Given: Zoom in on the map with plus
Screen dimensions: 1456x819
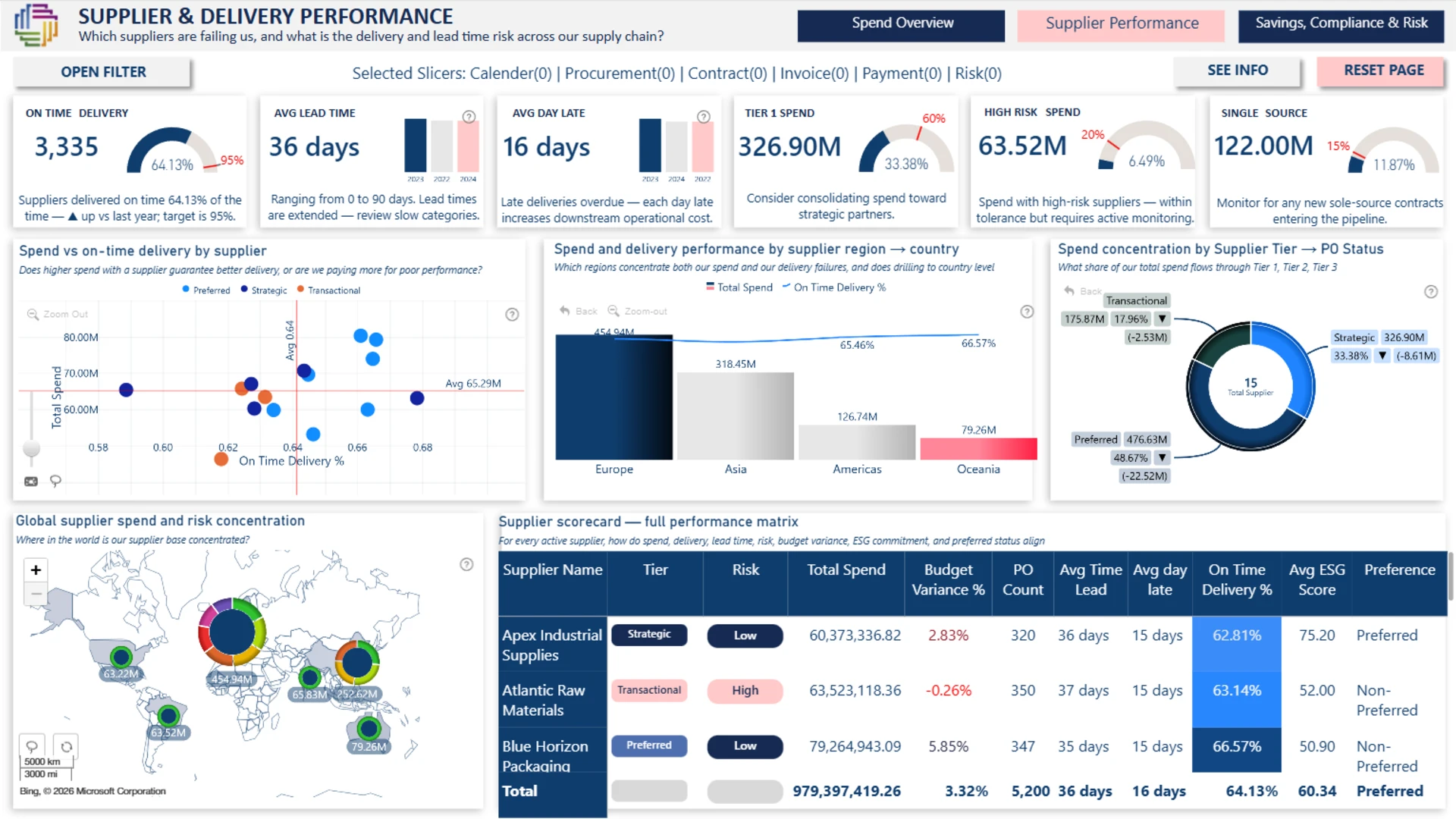Looking at the screenshot, I should pyautogui.click(x=36, y=570).
